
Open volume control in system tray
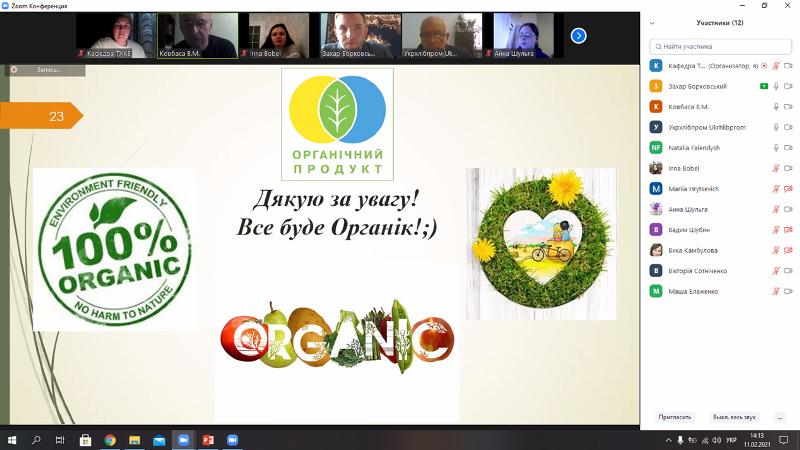point(717,440)
